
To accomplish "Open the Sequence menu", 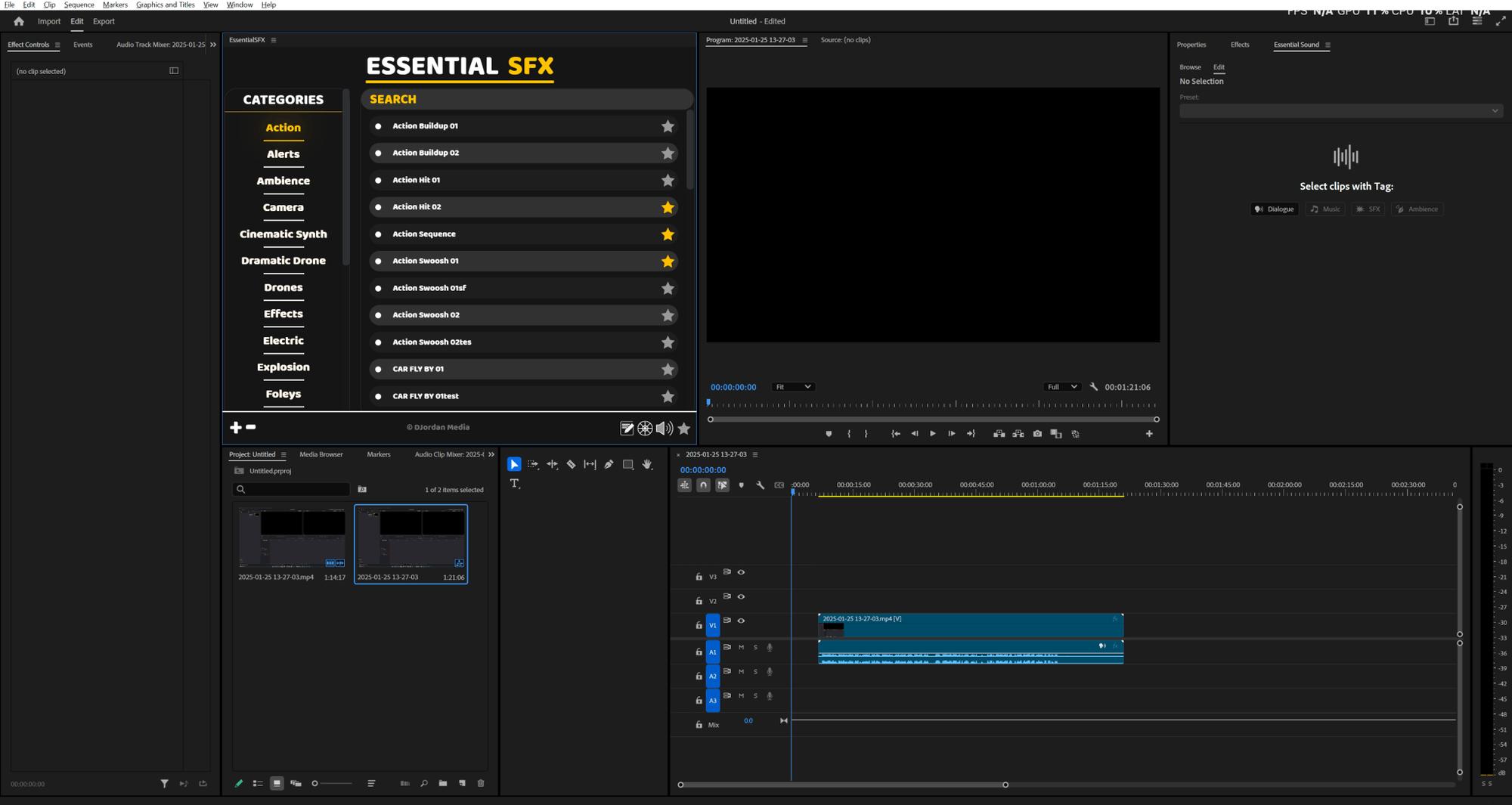I will pyautogui.click(x=79, y=5).
